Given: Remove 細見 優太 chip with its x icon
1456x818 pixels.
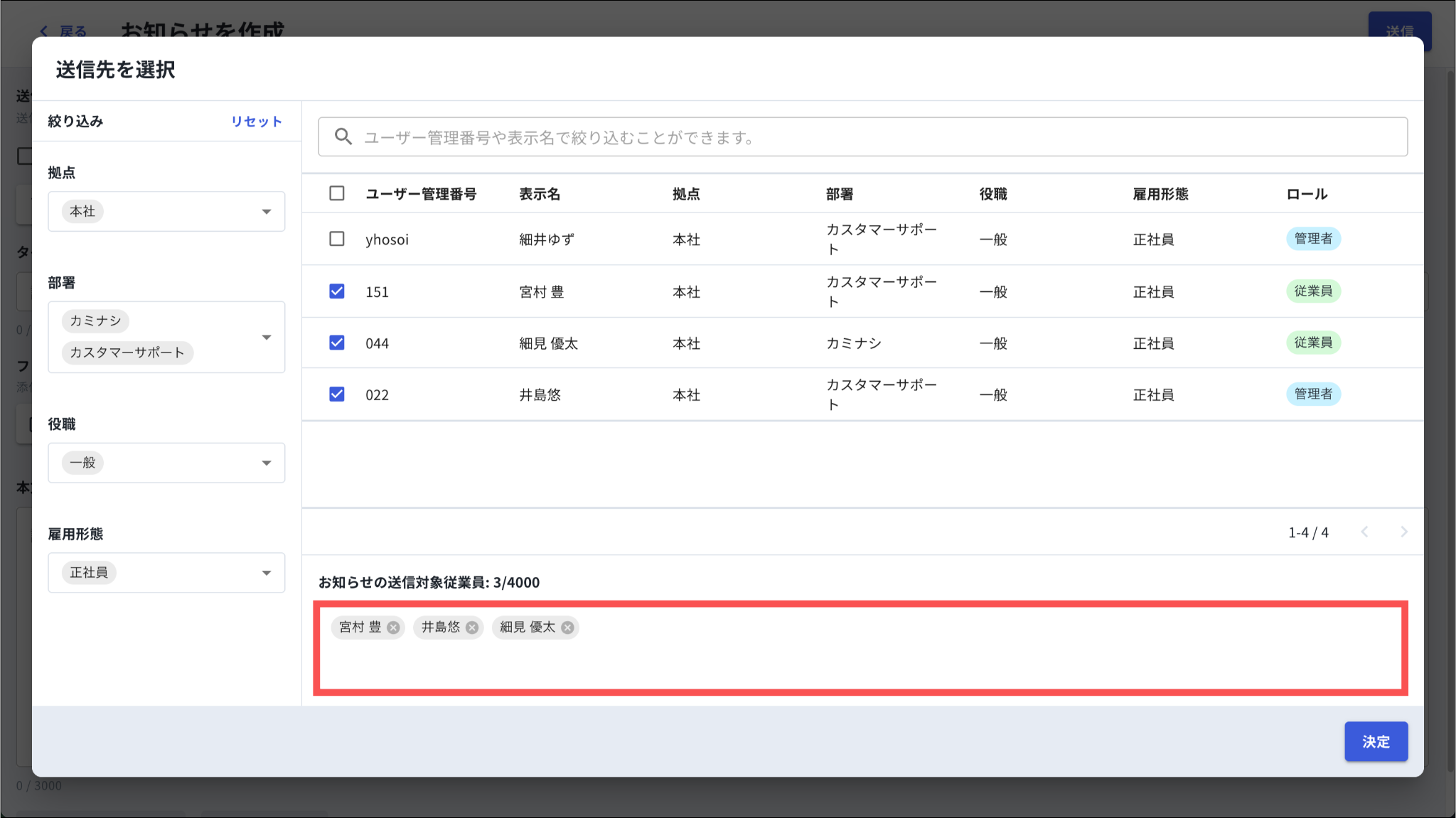Looking at the screenshot, I should (567, 628).
